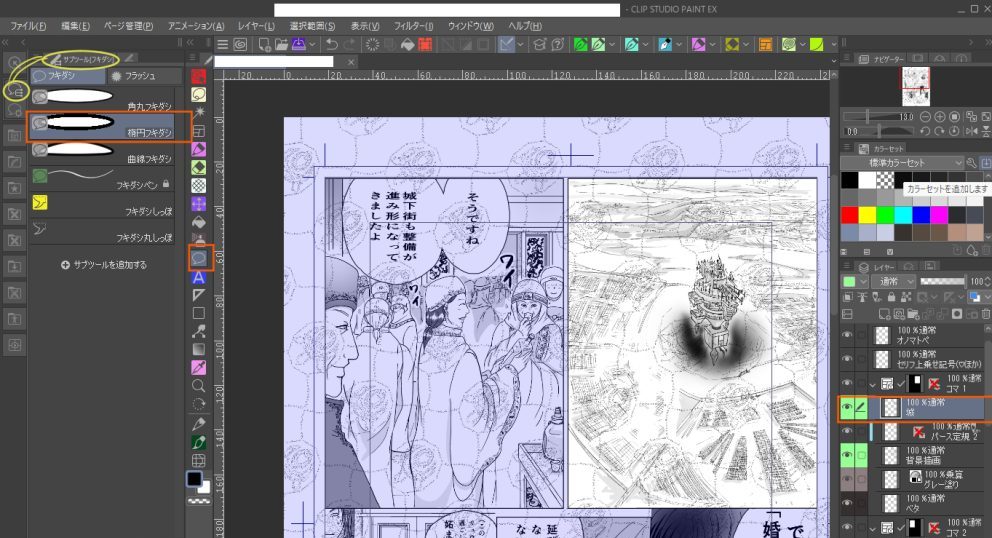Close the open canvas tab

point(351,62)
